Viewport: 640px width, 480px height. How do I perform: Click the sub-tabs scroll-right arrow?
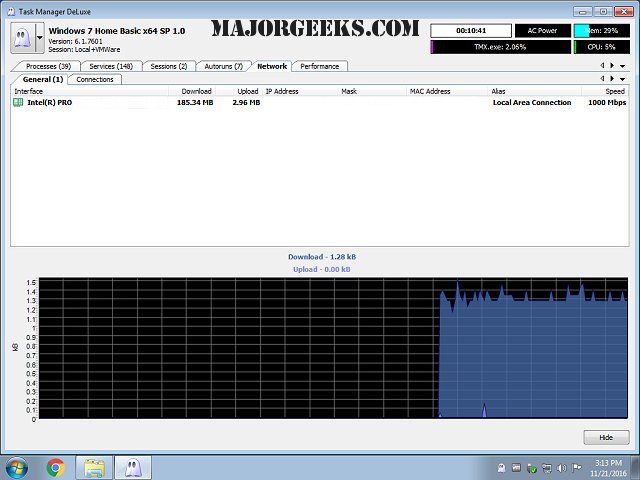[612, 78]
